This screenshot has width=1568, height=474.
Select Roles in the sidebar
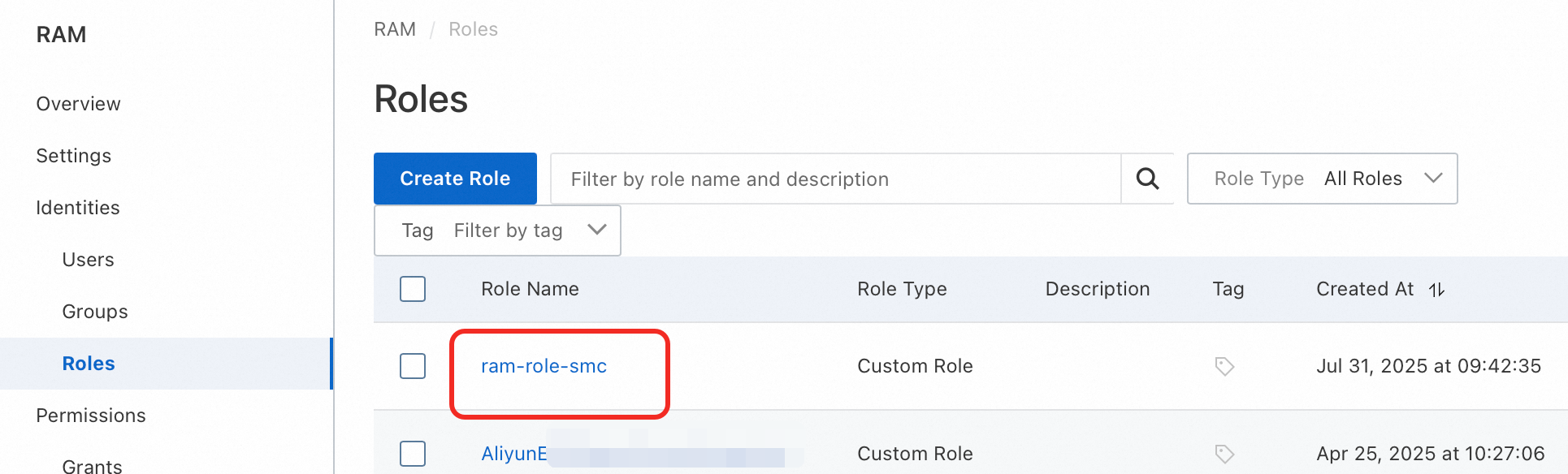tap(89, 364)
